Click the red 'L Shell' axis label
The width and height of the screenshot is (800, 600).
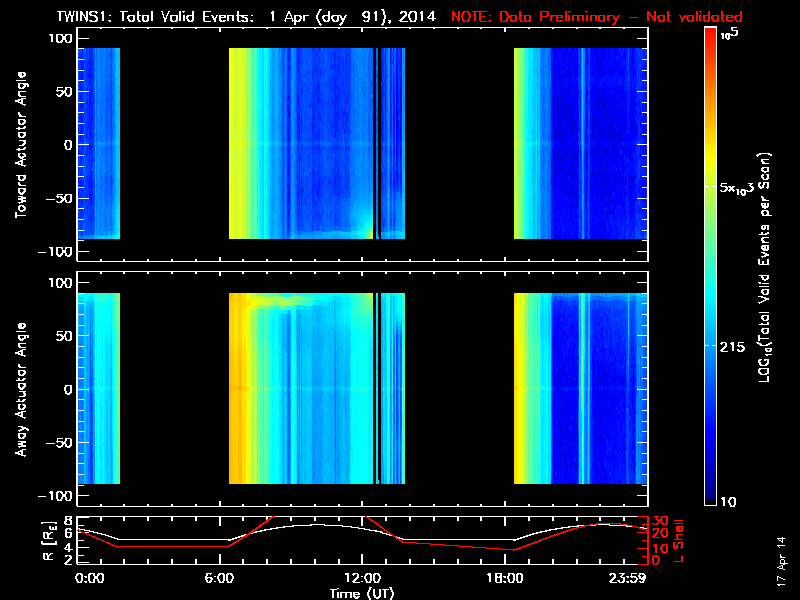[x=678, y=541]
